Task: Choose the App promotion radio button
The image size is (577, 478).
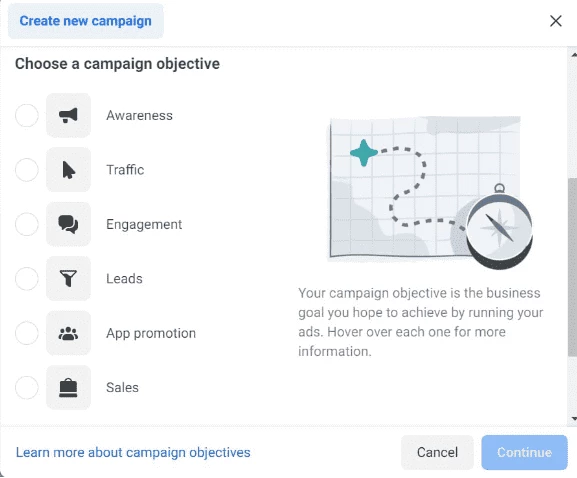Action: coord(26,333)
